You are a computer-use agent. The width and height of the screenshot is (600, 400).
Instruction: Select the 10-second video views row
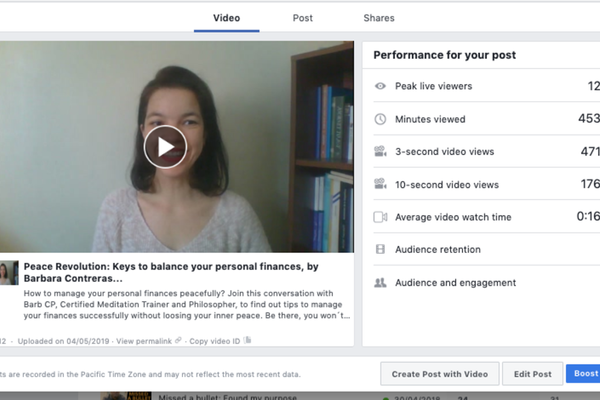click(x=486, y=184)
